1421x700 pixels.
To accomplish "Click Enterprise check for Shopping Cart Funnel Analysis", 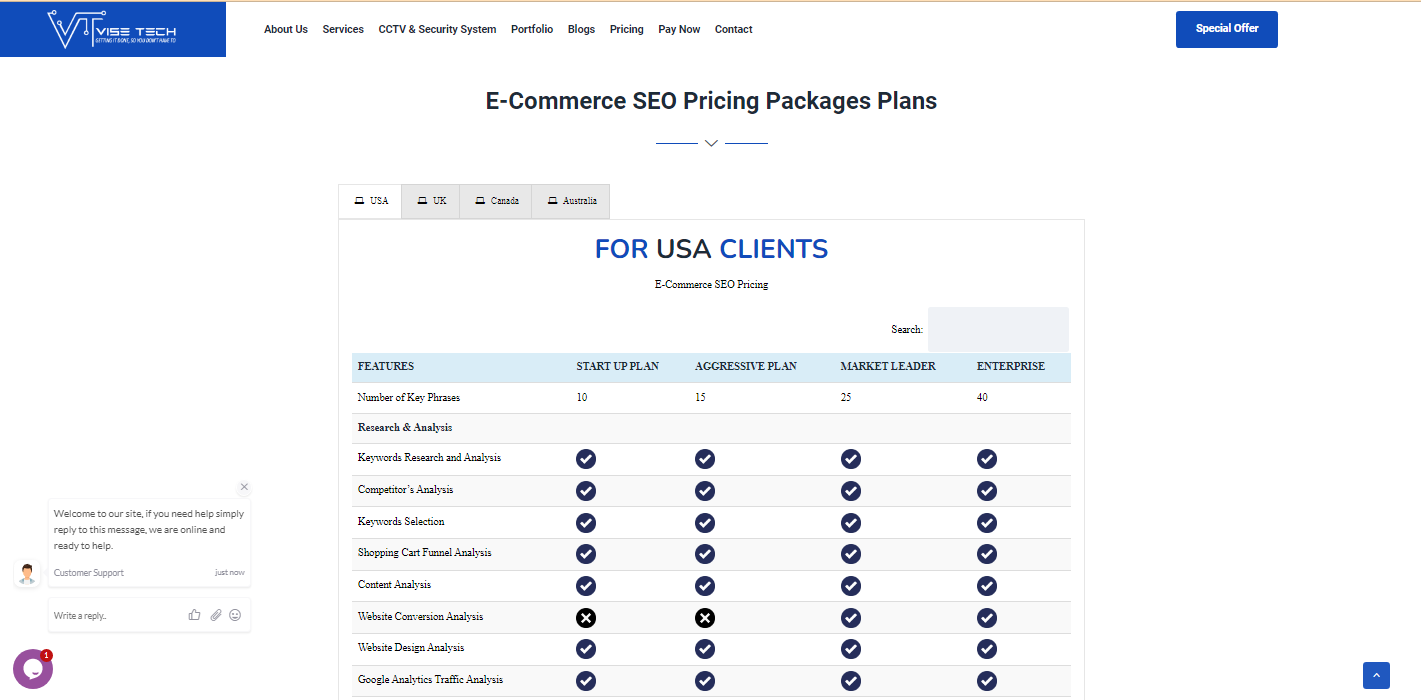I will (x=987, y=554).
